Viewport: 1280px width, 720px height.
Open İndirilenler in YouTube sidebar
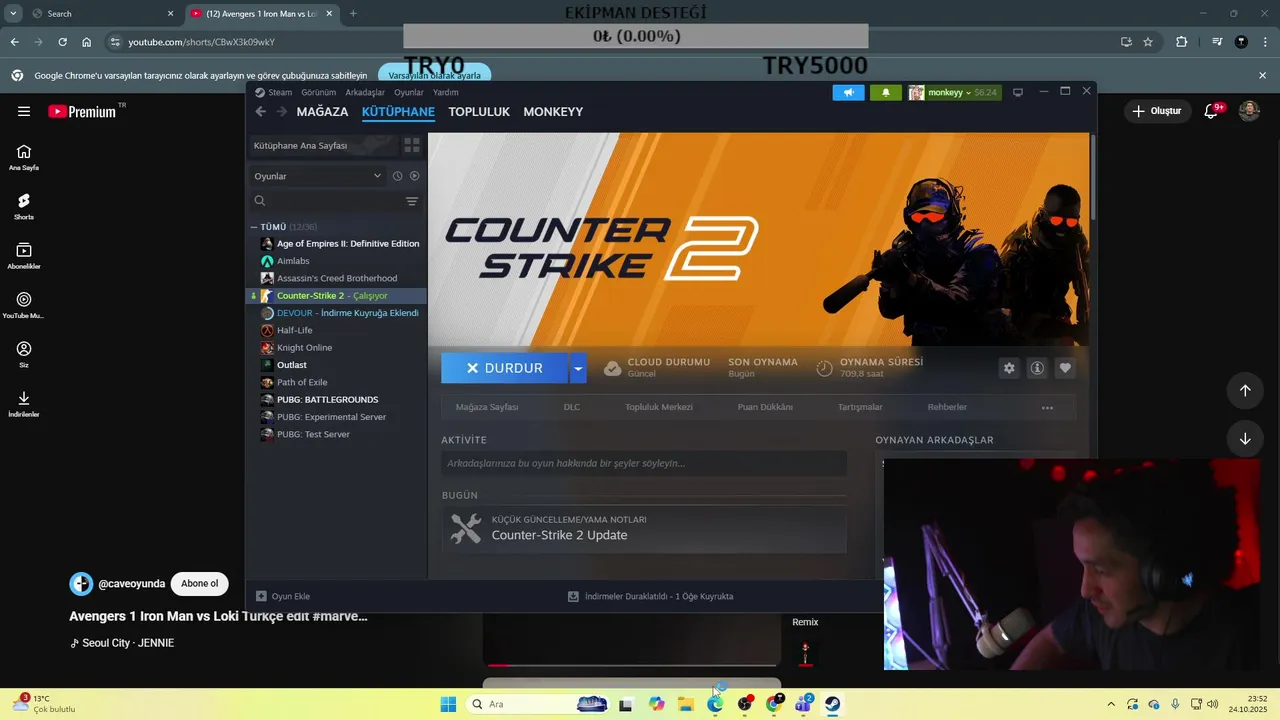24,403
